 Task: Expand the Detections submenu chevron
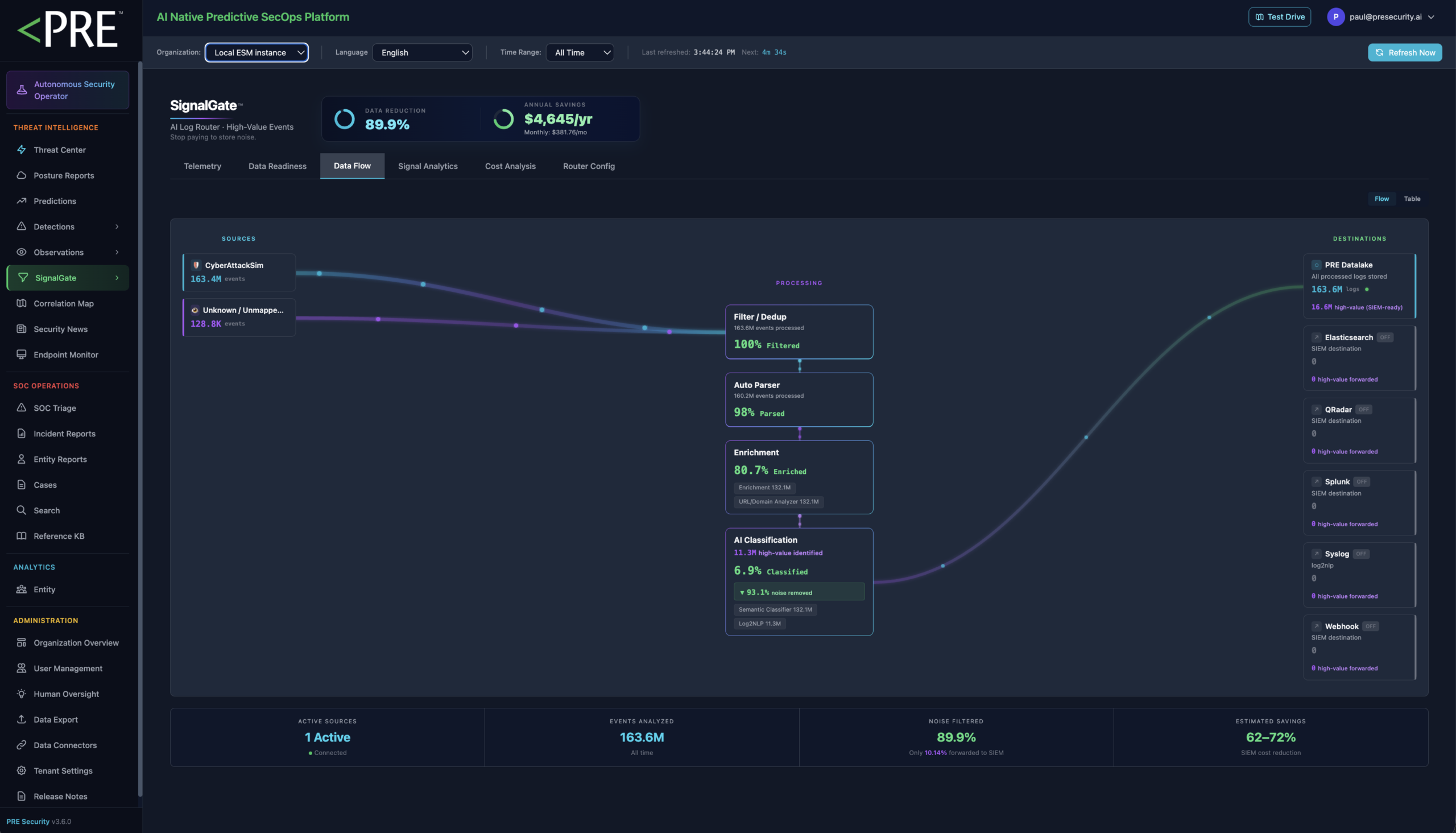point(117,227)
